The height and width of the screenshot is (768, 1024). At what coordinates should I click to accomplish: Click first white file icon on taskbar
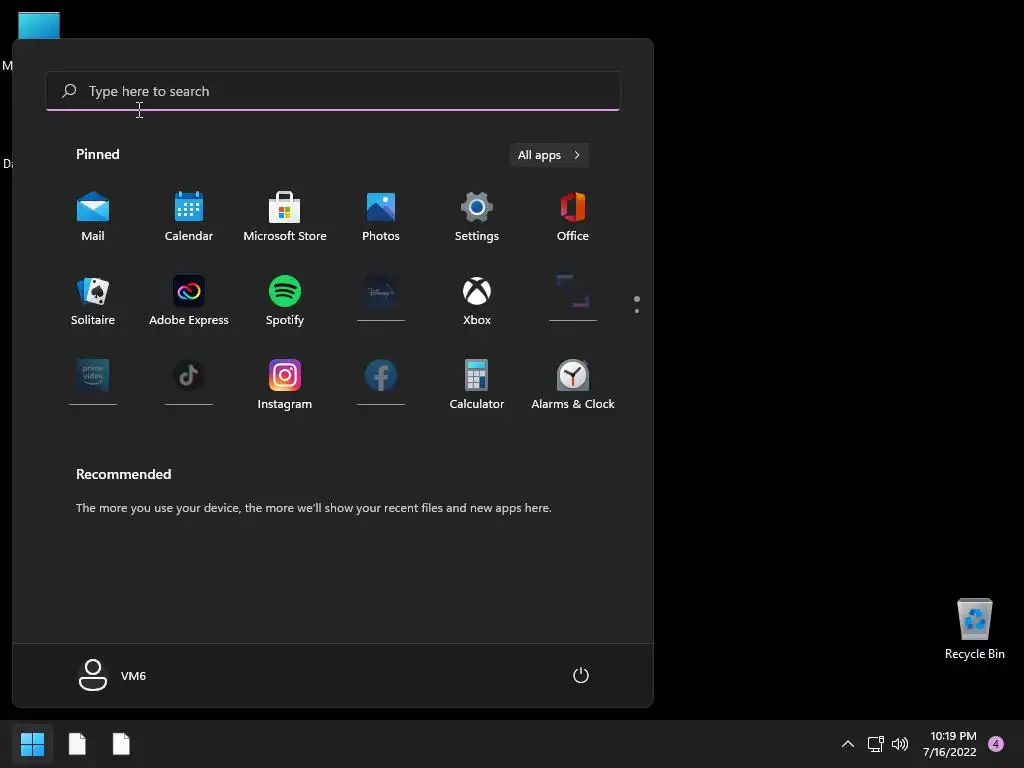click(x=77, y=744)
